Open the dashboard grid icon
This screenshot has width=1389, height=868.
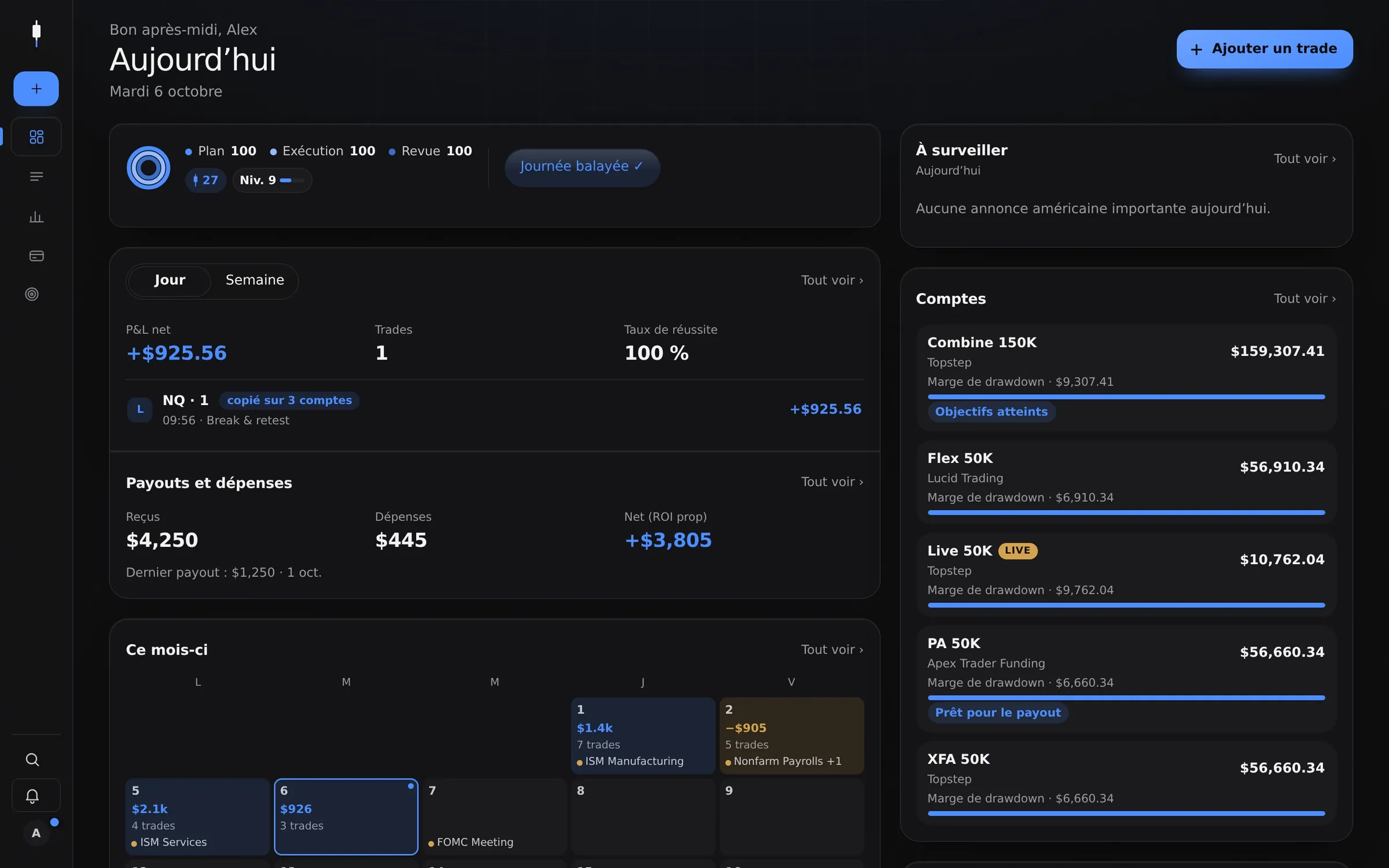coord(36,137)
